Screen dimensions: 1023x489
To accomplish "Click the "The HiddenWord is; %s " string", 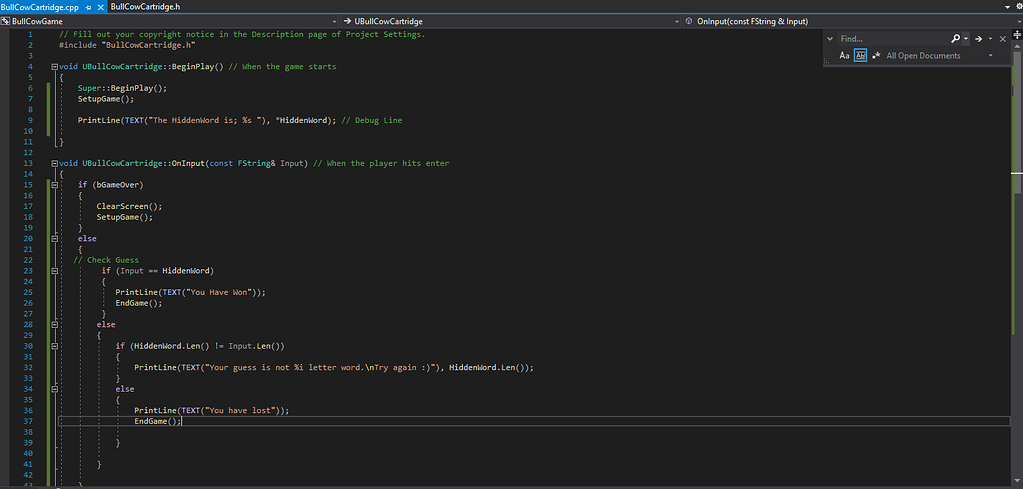I will [x=207, y=120].
